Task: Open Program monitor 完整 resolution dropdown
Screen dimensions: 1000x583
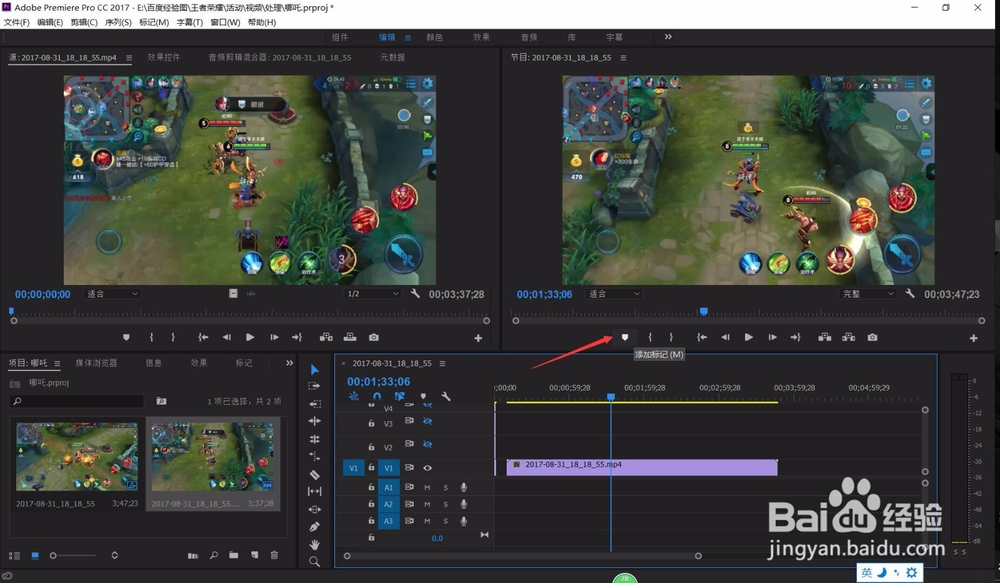Action: click(867, 294)
